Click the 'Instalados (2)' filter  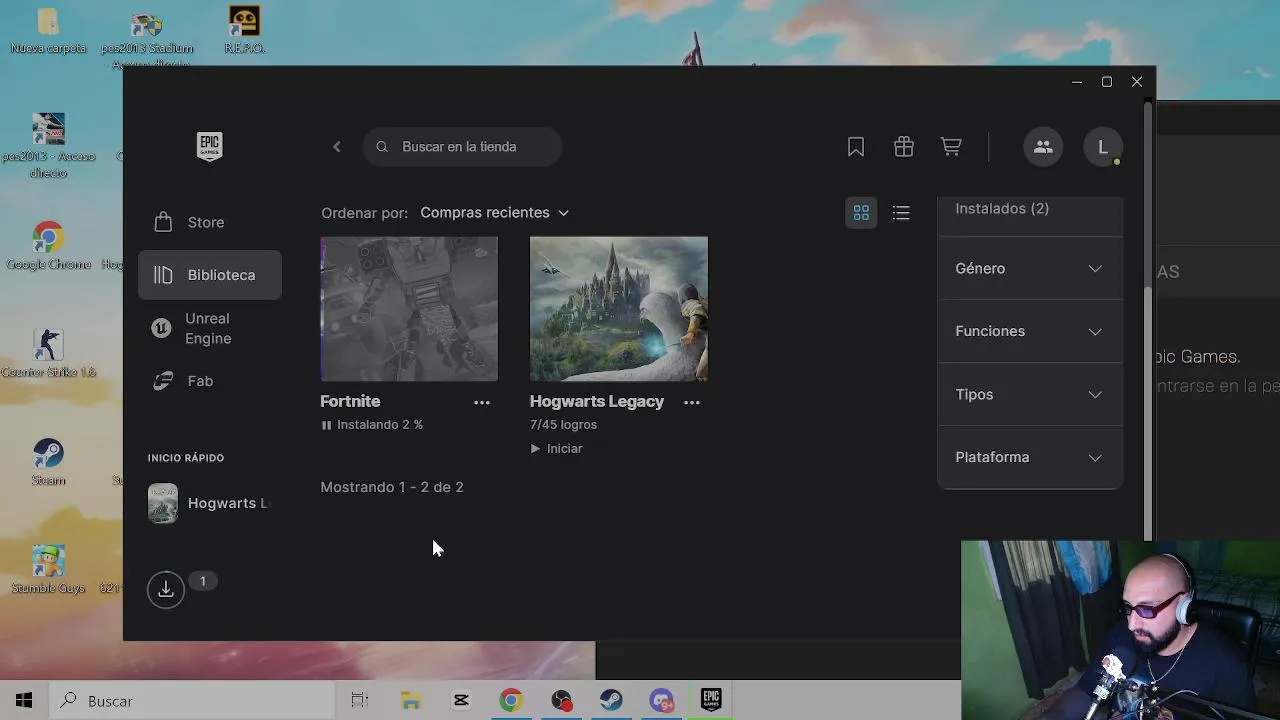(x=1002, y=209)
